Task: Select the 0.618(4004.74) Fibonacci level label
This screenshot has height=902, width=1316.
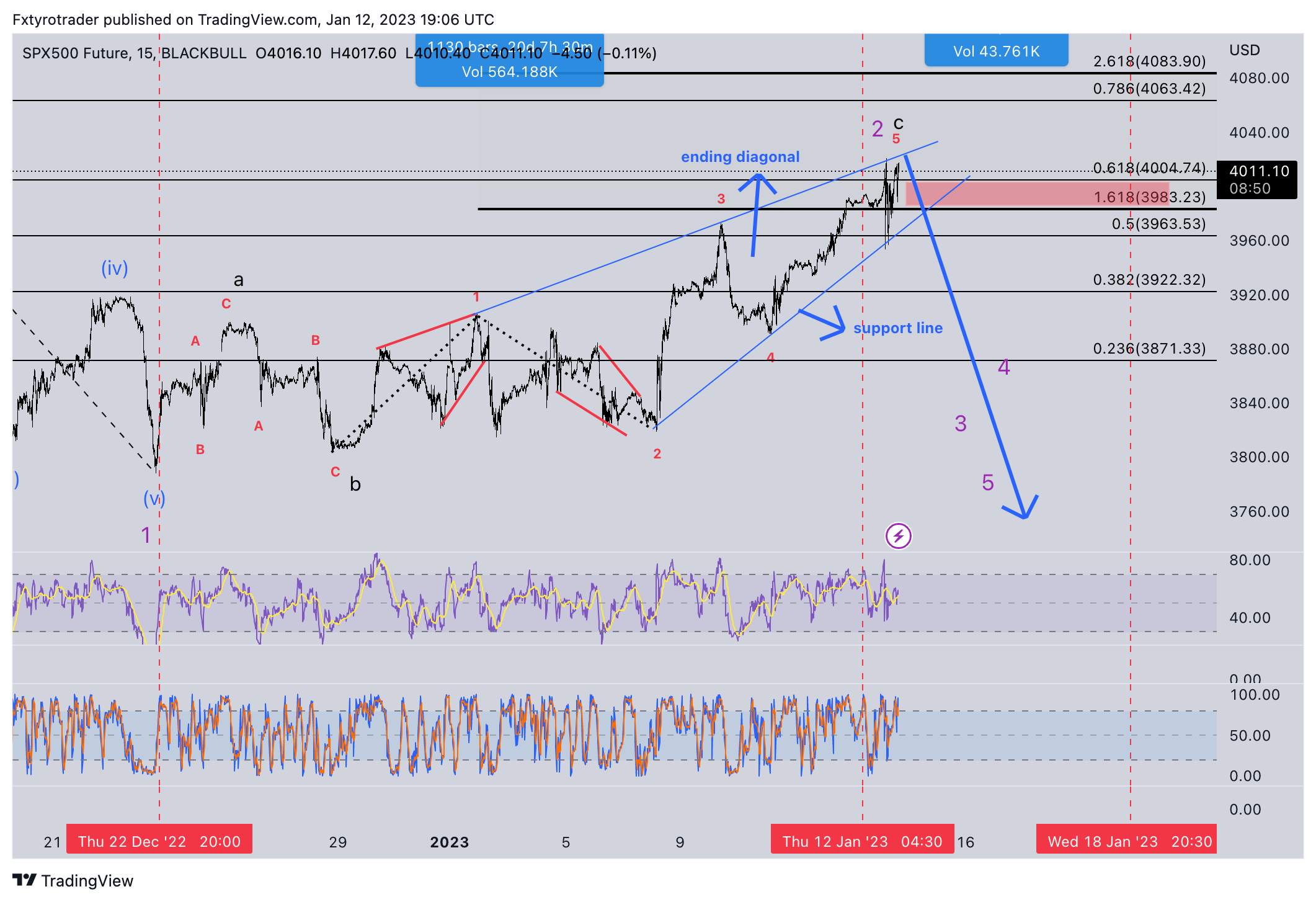Action: pyautogui.click(x=1150, y=168)
